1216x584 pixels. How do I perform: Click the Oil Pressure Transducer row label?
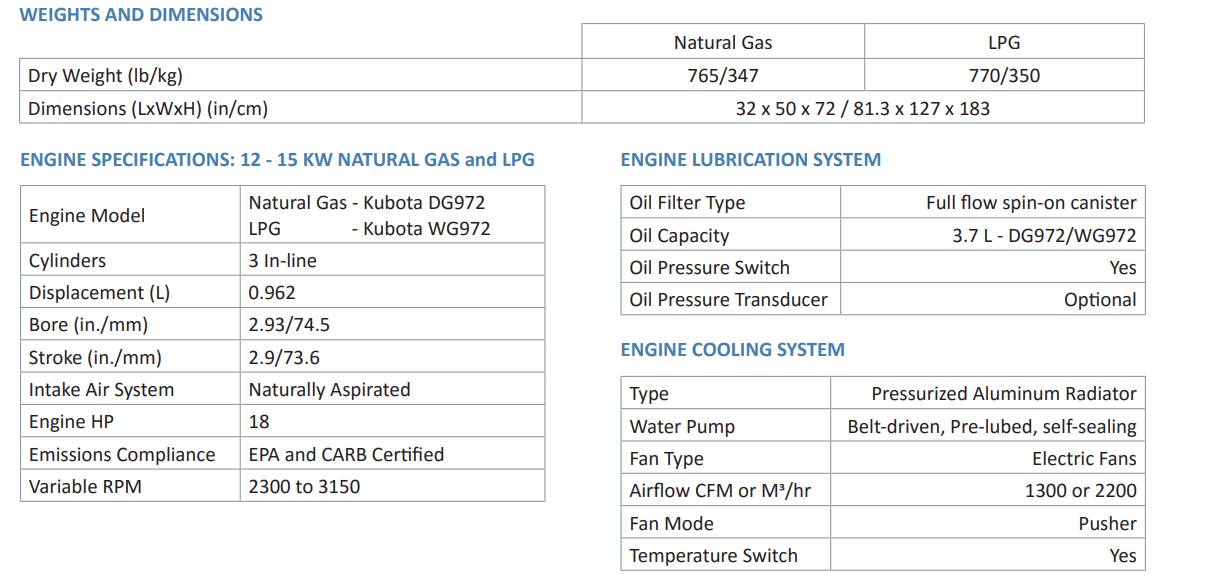click(728, 299)
